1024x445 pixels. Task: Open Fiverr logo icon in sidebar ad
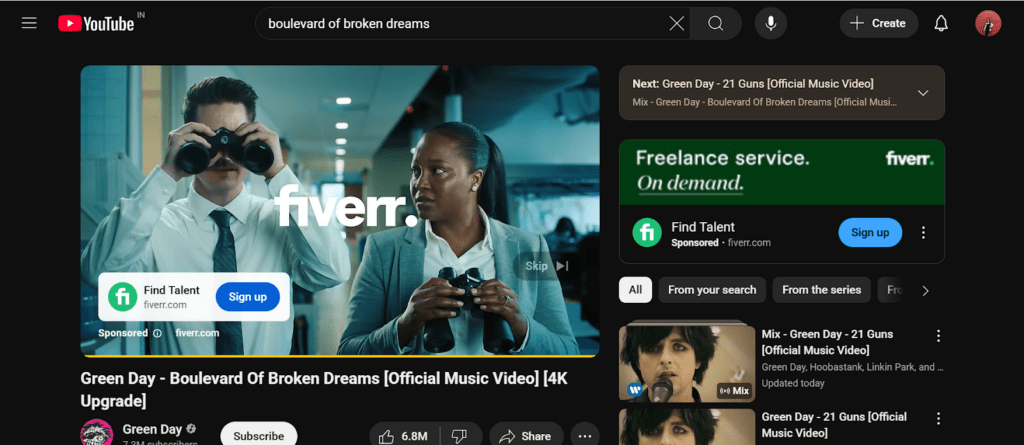(647, 233)
